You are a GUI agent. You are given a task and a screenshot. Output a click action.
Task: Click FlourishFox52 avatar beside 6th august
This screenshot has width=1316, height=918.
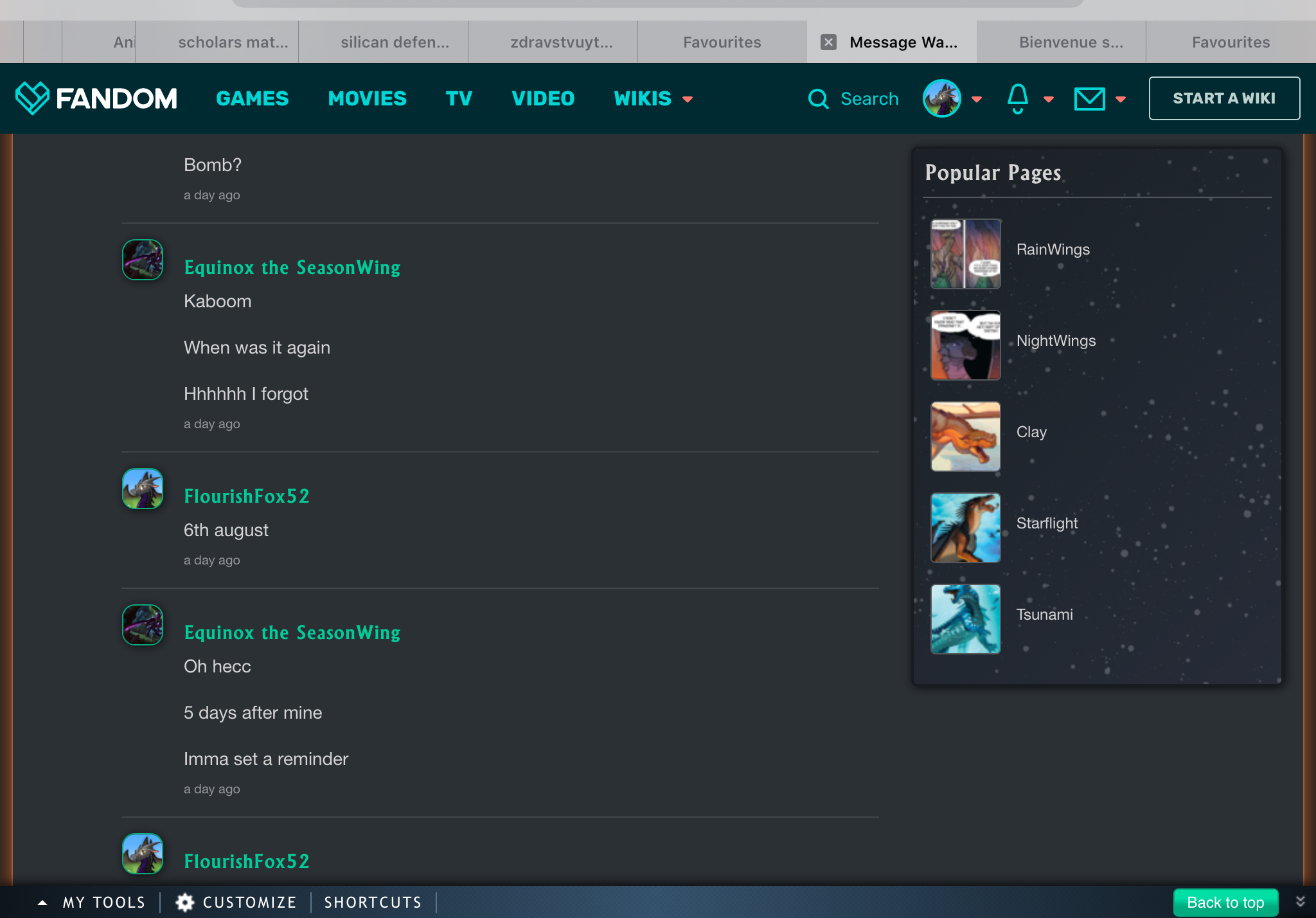pyautogui.click(x=143, y=489)
